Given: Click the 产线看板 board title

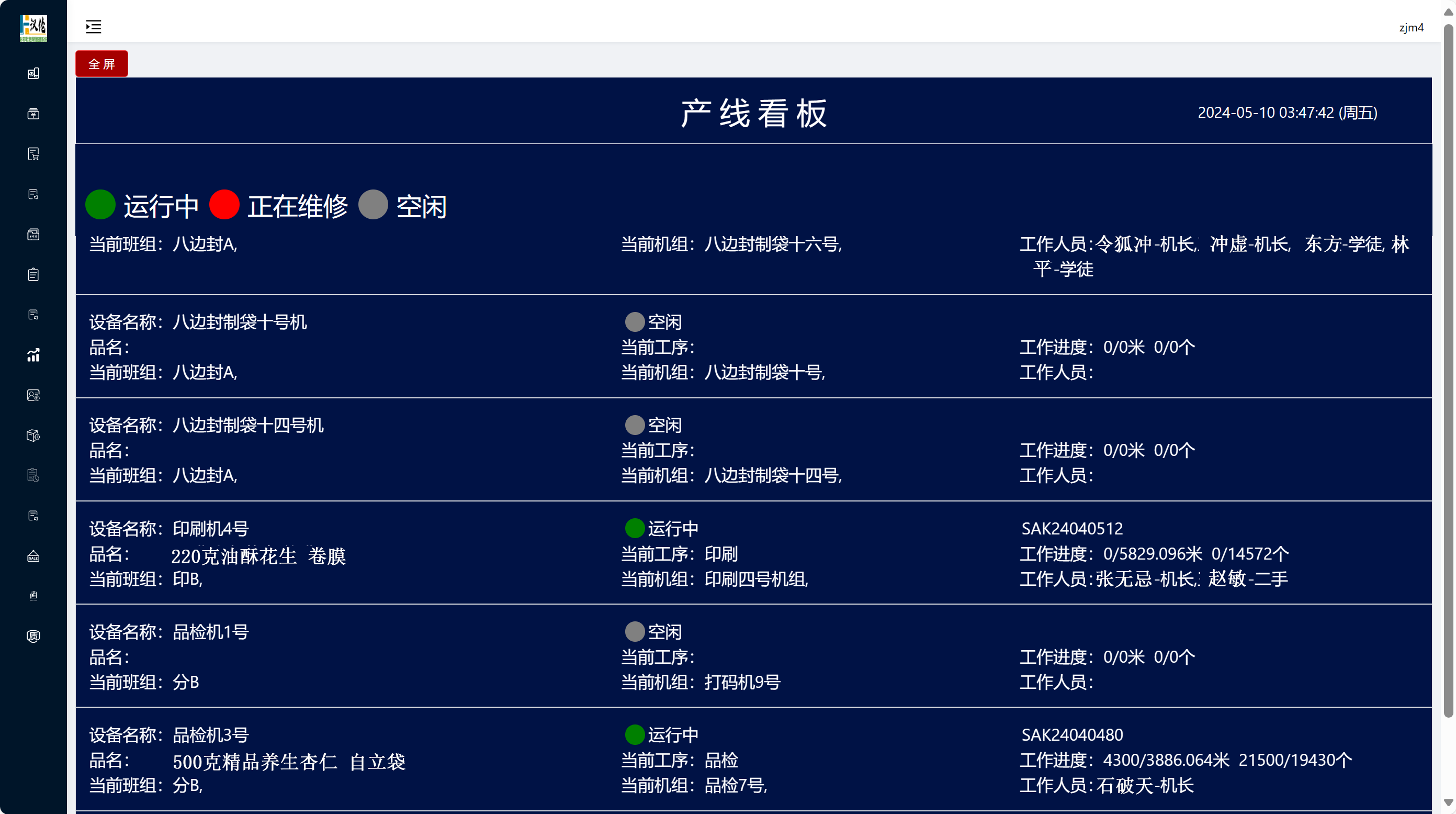Looking at the screenshot, I should (754, 113).
